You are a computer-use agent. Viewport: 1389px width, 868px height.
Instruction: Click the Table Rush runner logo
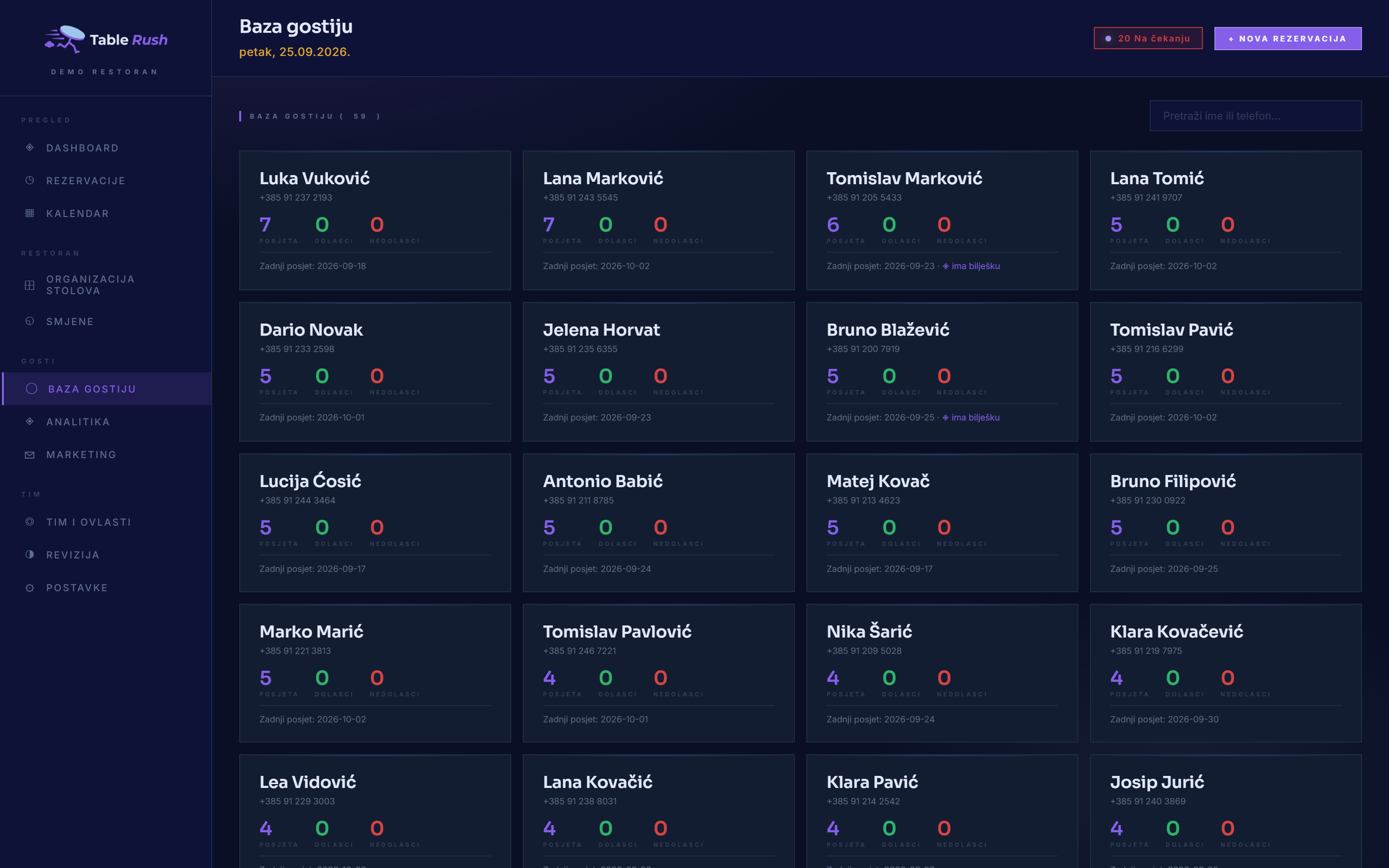click(65, 39)
